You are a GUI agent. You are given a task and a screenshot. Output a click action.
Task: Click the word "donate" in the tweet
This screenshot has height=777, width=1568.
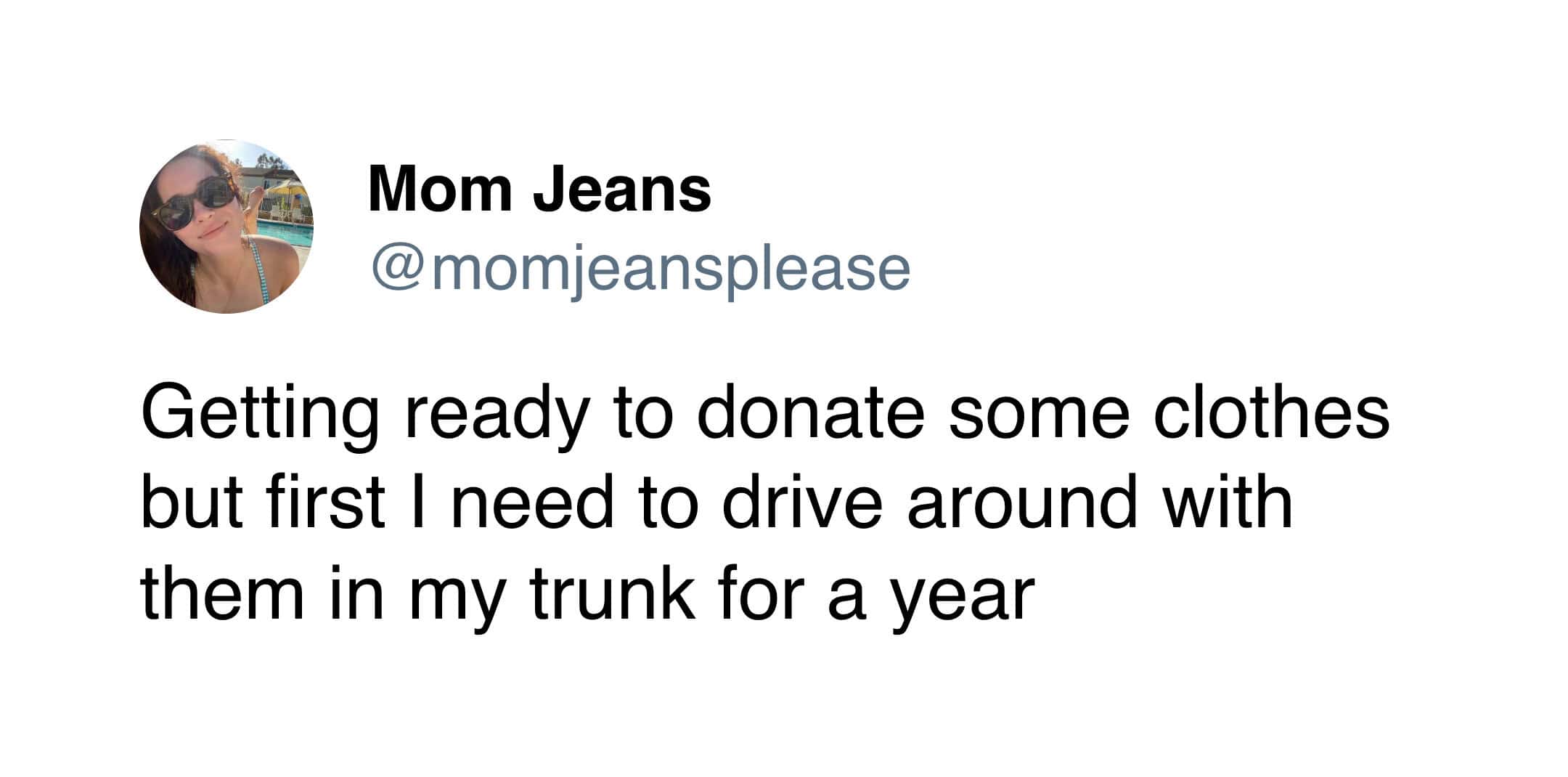[x=811, y=414]
